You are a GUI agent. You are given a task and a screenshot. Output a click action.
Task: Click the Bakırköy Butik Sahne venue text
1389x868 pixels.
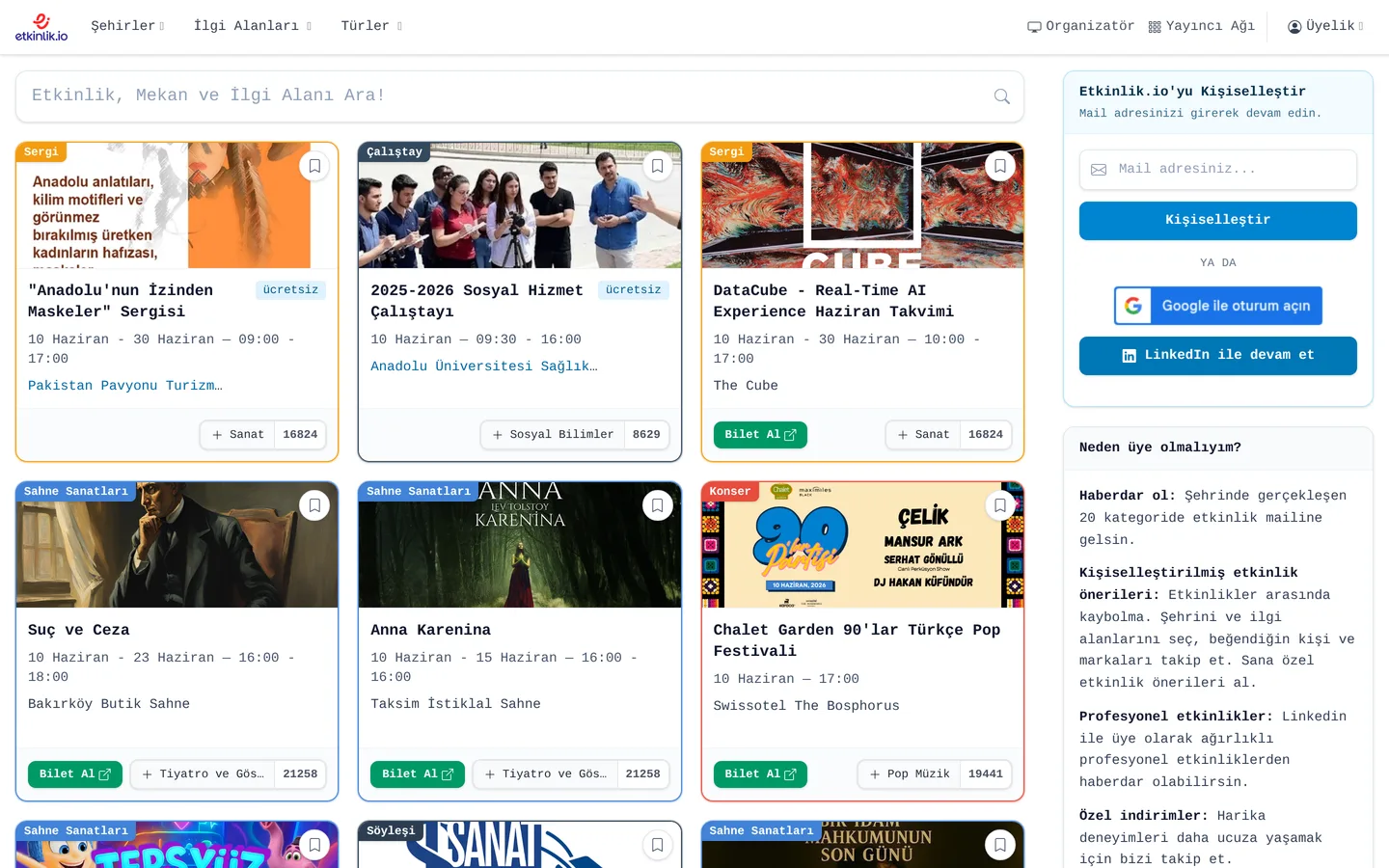coord(109,704)
